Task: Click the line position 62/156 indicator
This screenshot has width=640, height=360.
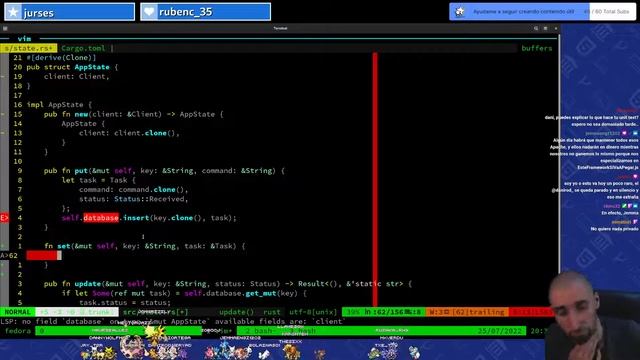Action: pos(383,312)
